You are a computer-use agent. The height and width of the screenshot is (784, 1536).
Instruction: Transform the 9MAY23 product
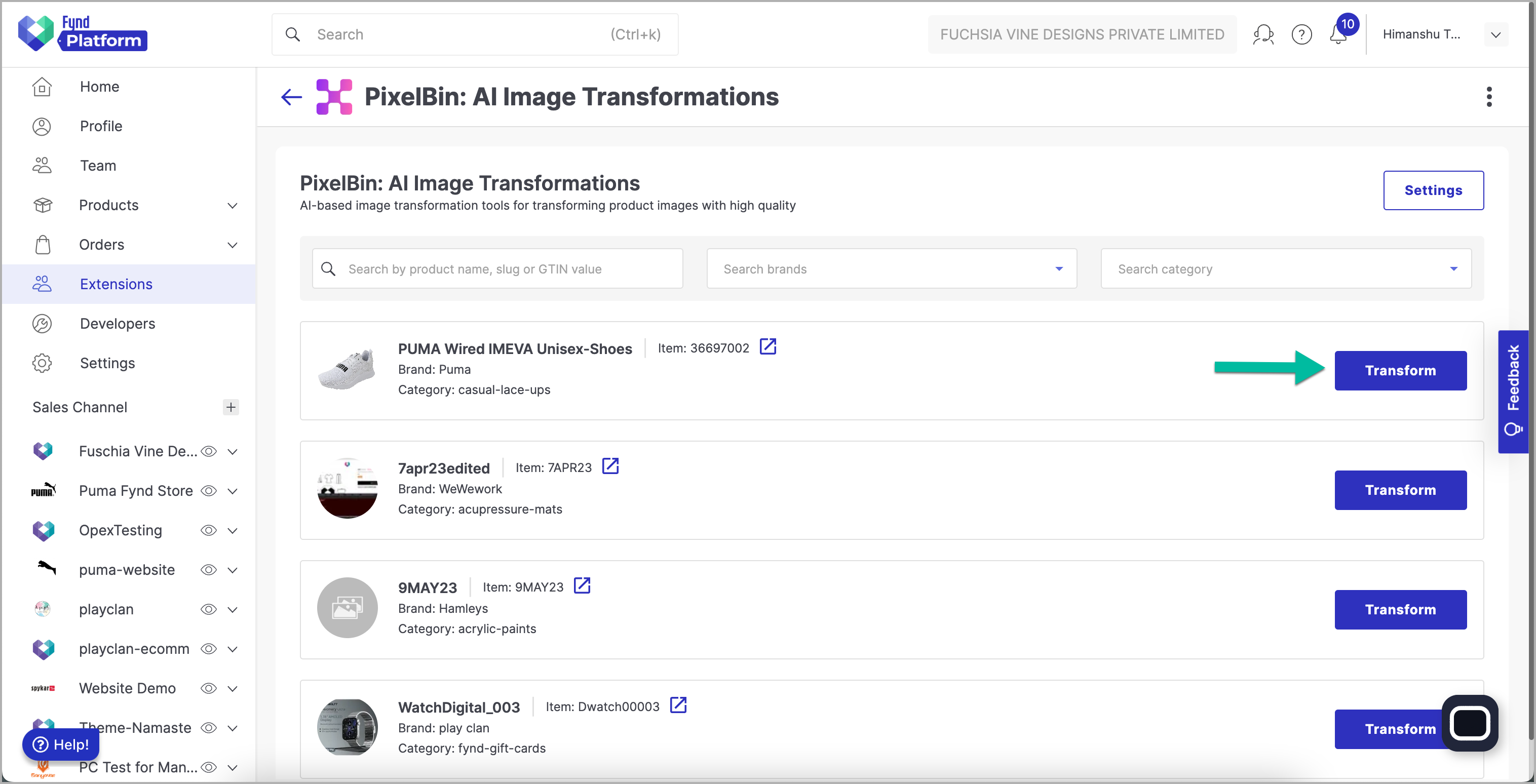click(x=1400, y=609)
